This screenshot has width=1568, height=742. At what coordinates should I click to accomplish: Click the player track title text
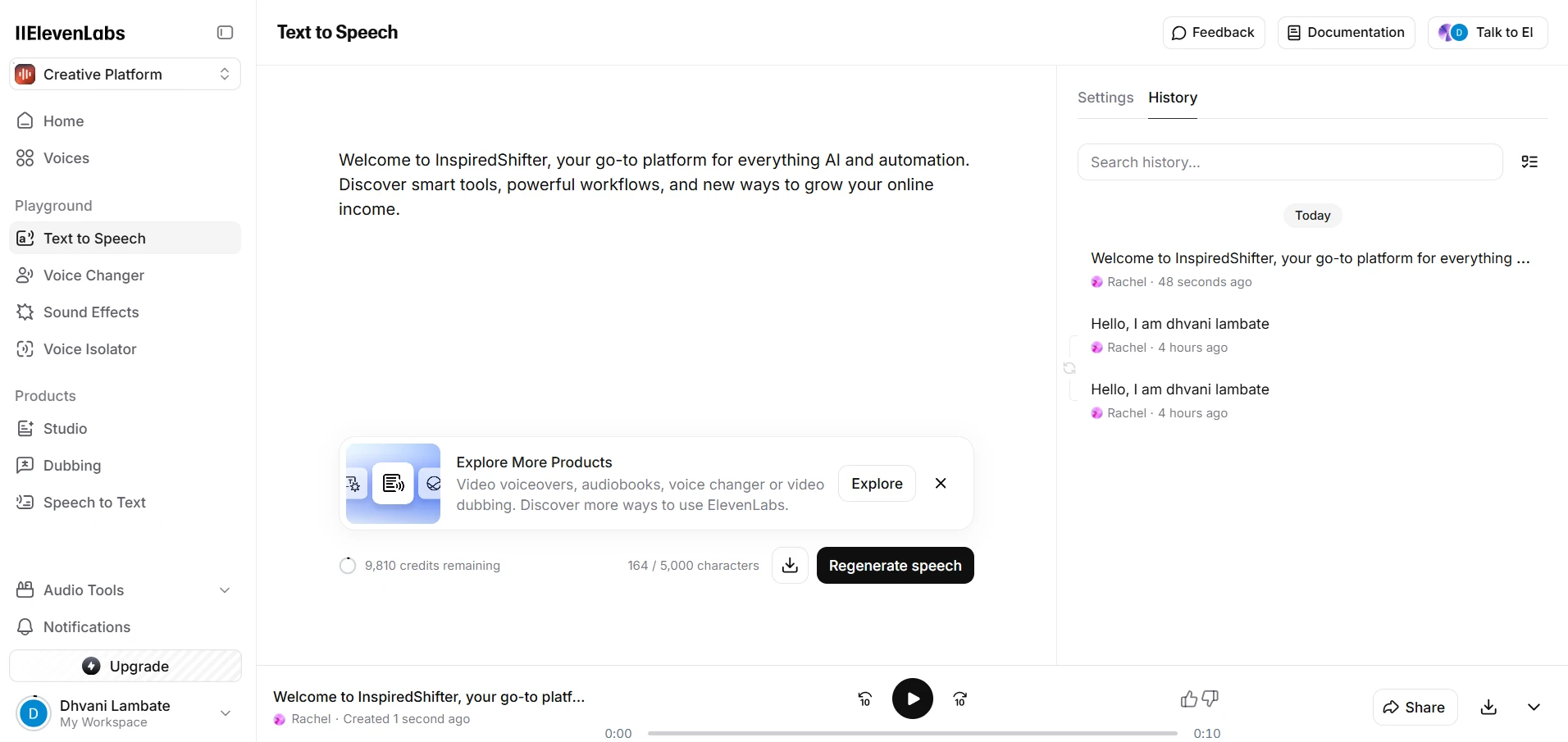(x=429, y=697)
